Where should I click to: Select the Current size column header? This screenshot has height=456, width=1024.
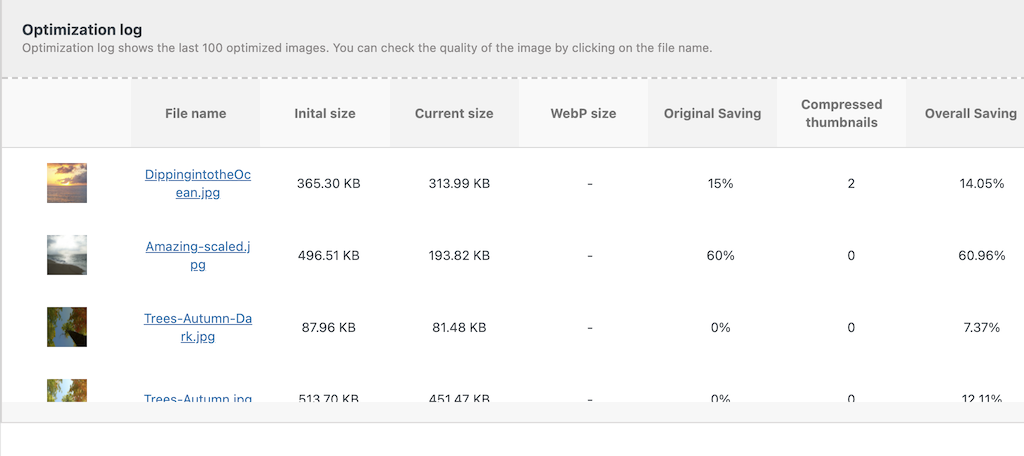pos(454,113)
